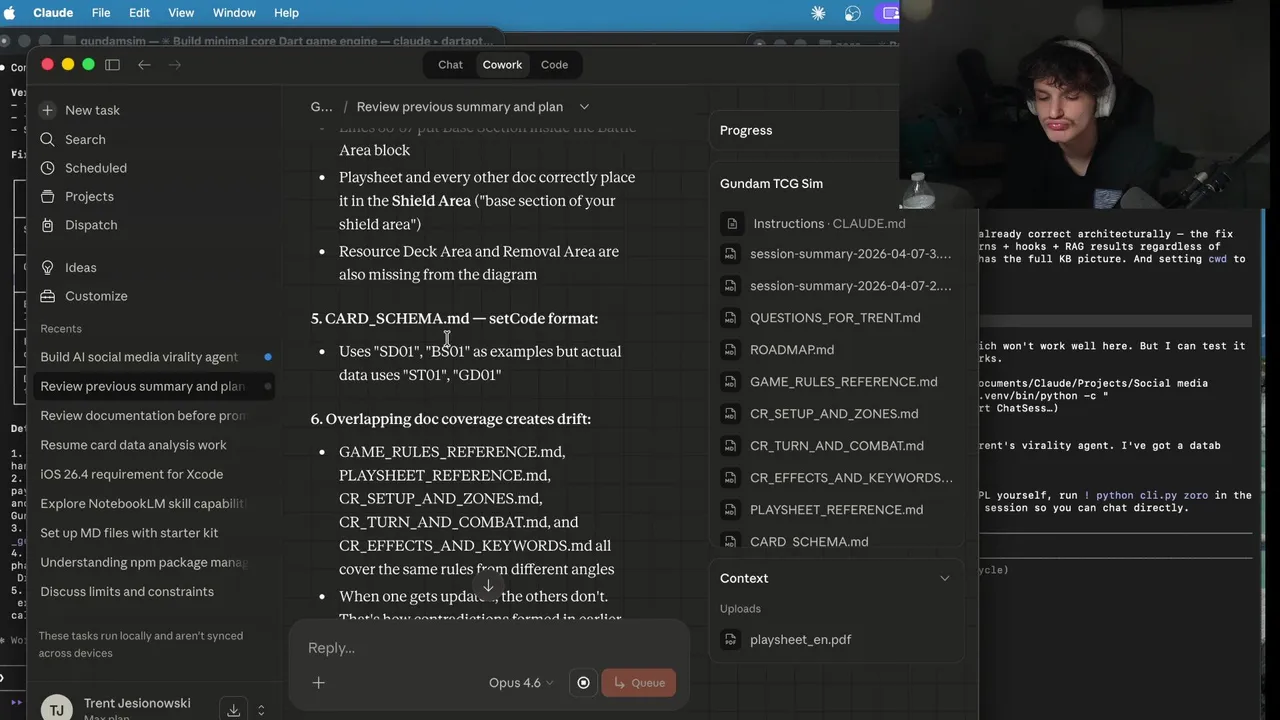Click the Gundam TCG Sim project heading
The image size is (1280, 720).
(x=771, y=184)
